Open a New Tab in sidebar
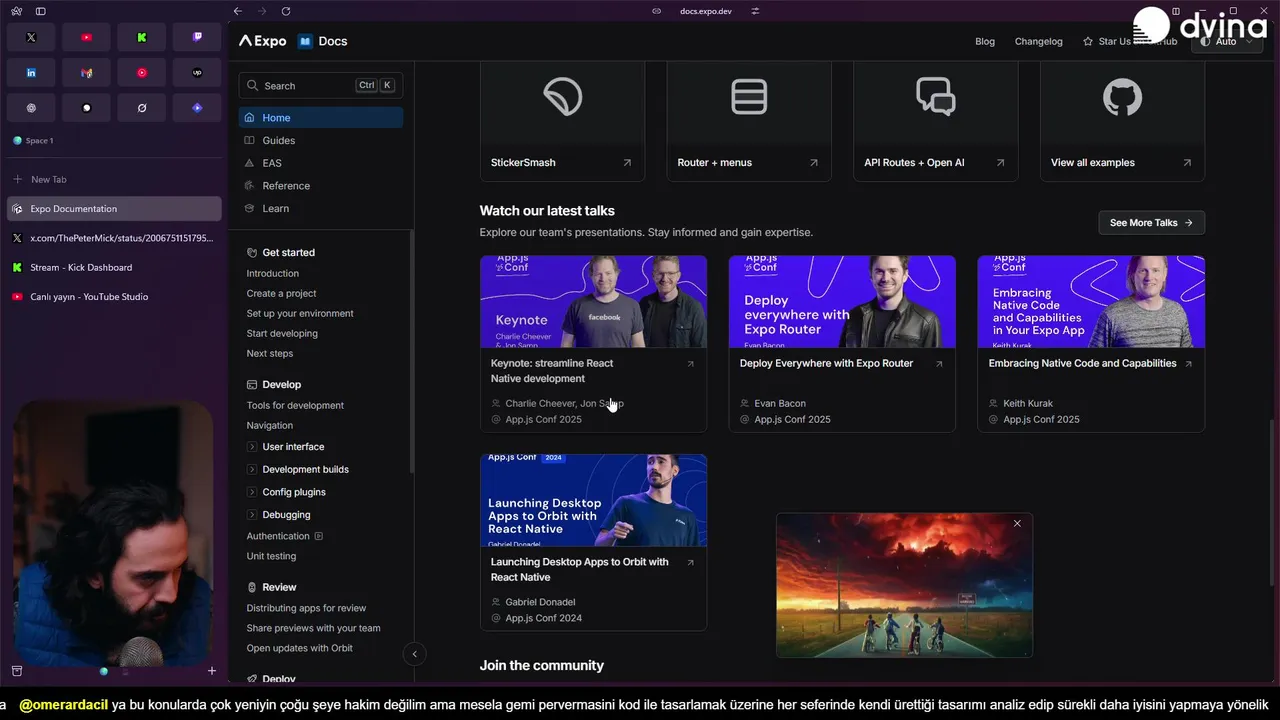1280x720 pixels. 114,179
